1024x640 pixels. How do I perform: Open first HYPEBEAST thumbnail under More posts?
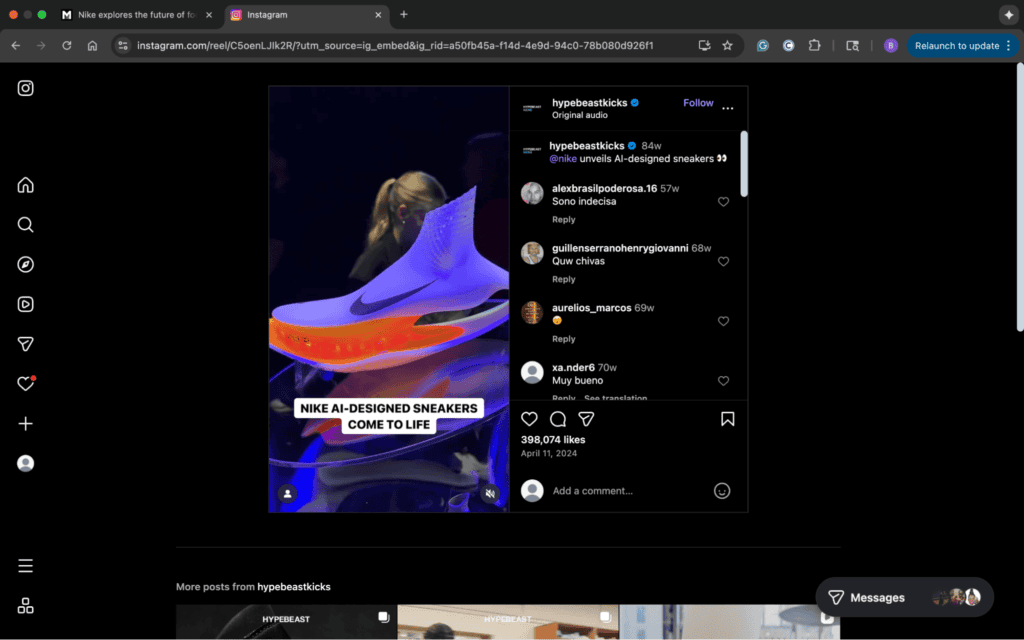pyautogui.click(x=286, y=622)
